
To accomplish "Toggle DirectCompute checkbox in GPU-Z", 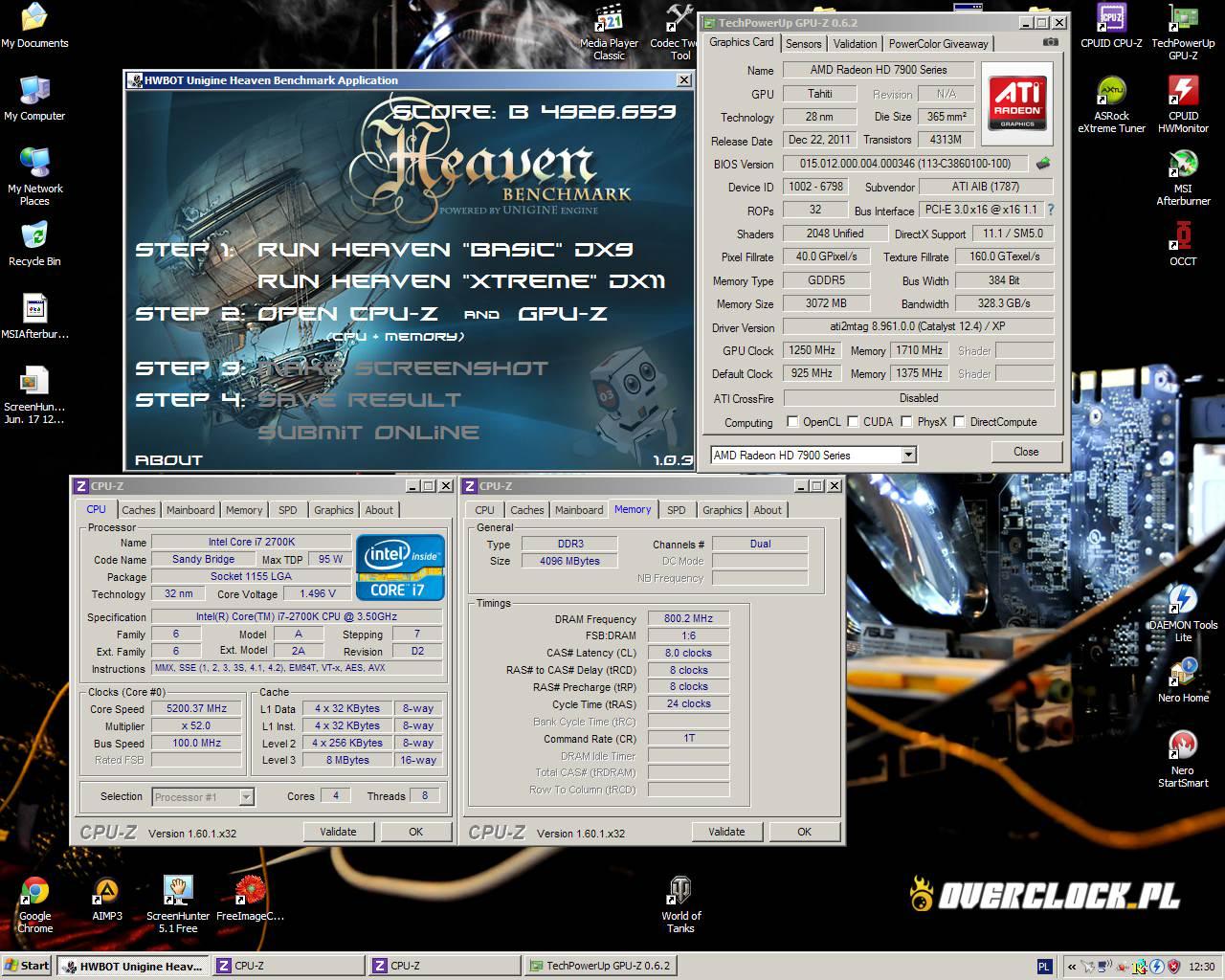I will (x=959, y=422).
